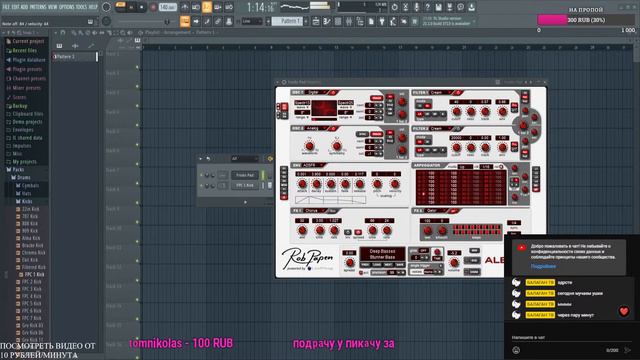Screen dimensions: 640x360
Task: Mute the FPC 1 Kick channel LED
Action: coord(201,186)
